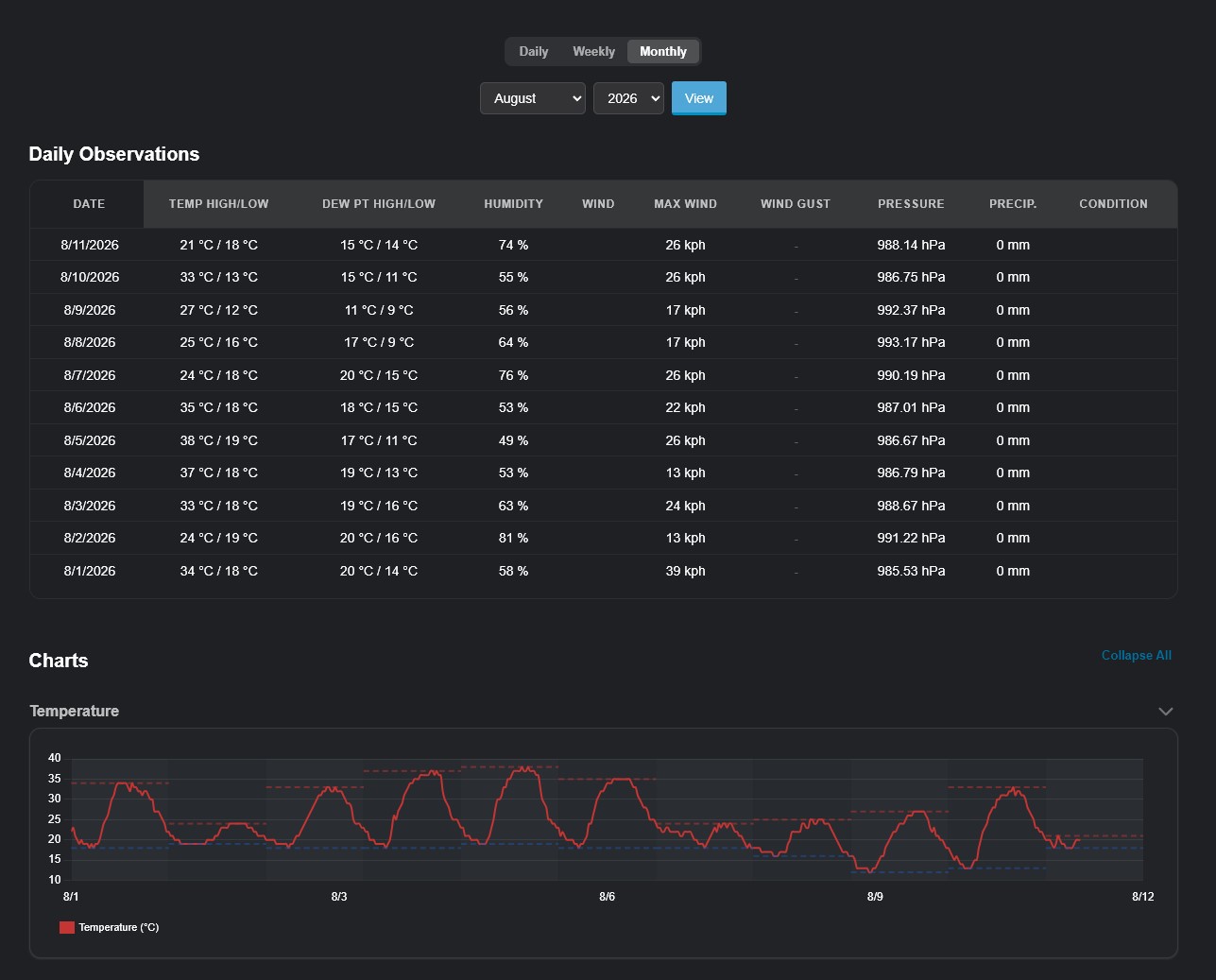This screenshot has height=980, width=1216.
Task: Click the blue View button
Action: tap(699, 98)
